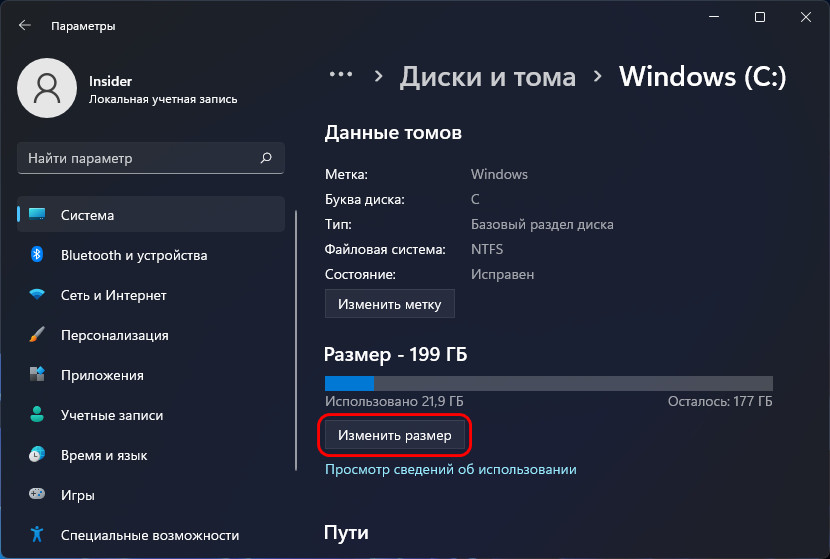Select Учетные записи in sidebar
Image resolution: width=830 pixels, height=559 pixels.
pos(151,414)
